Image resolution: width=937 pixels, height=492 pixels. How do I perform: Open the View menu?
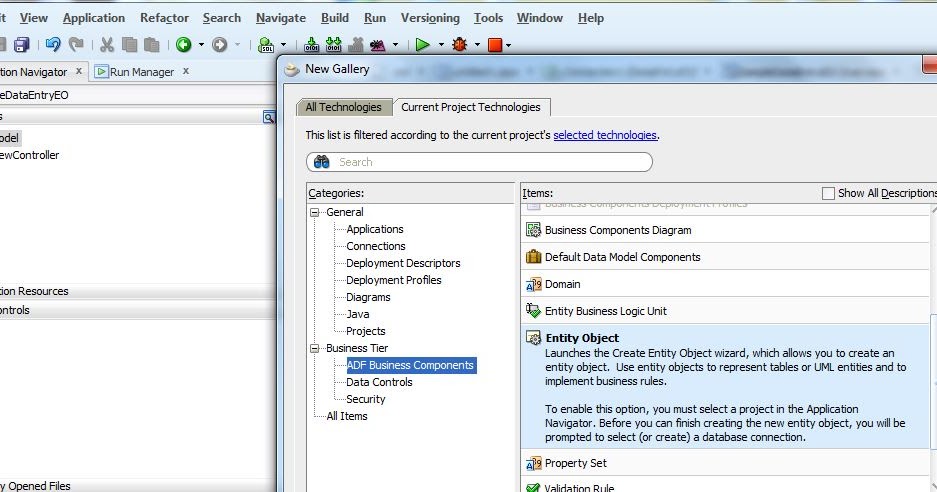(33, 18)
